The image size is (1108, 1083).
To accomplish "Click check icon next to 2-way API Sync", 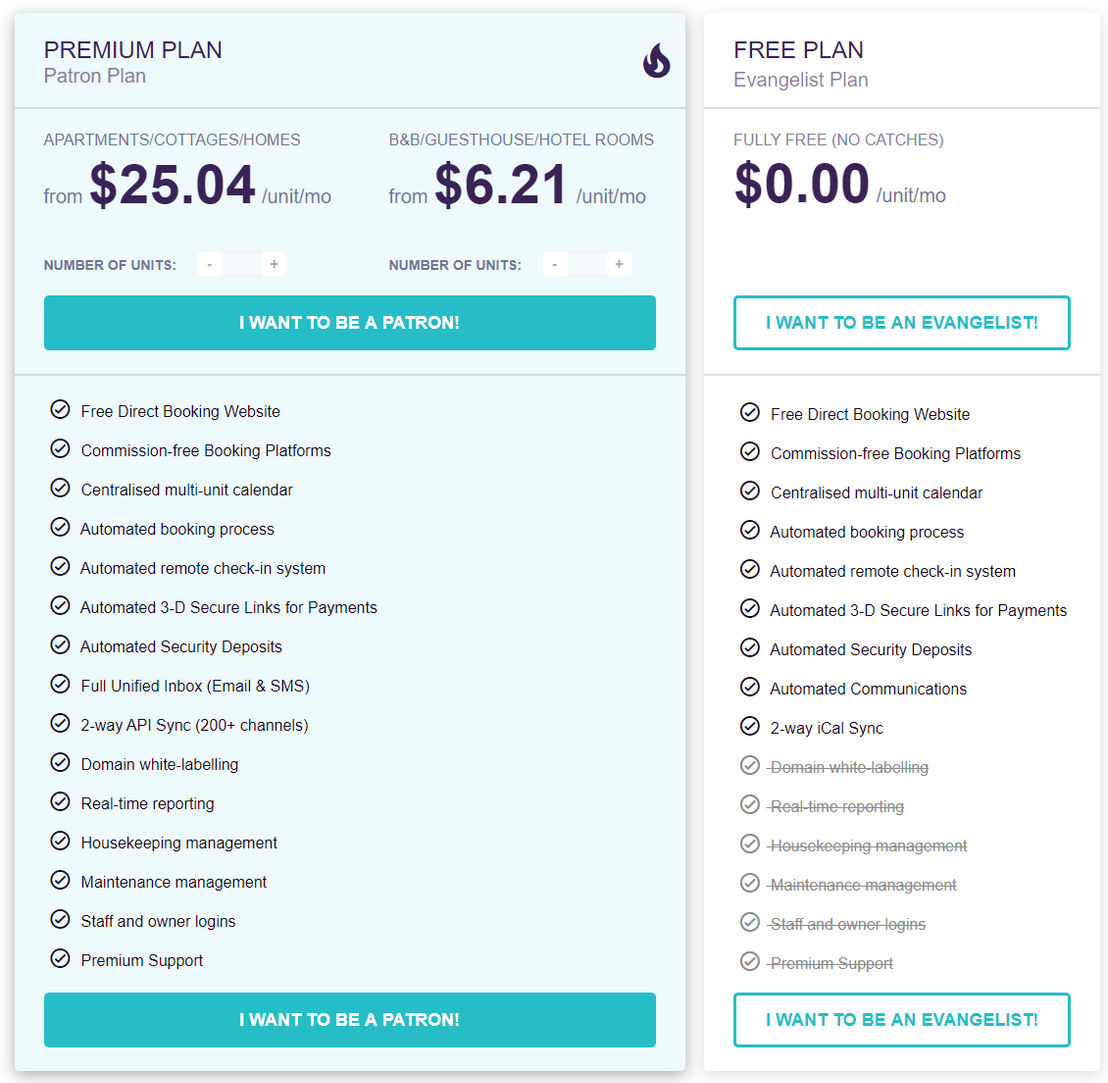I will click(60, 723).
